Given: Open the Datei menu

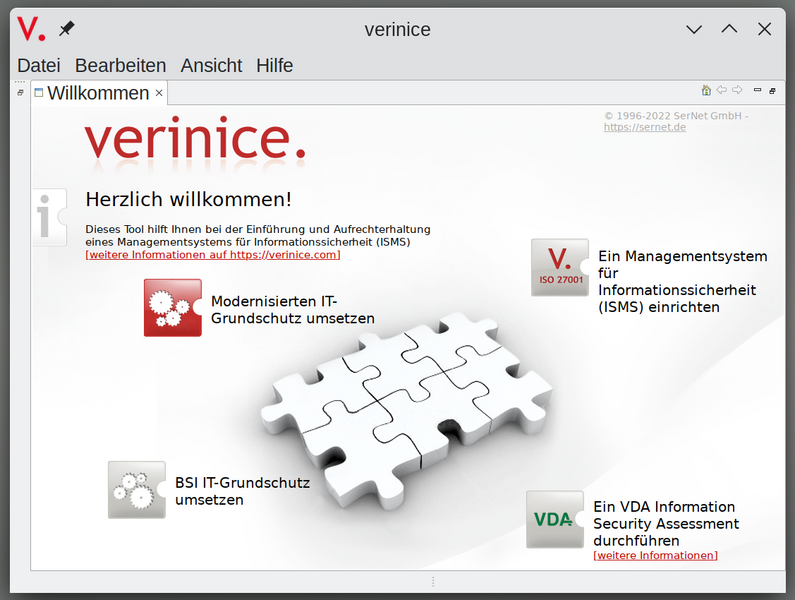Looking at the screenshot, I should (39, 65).
